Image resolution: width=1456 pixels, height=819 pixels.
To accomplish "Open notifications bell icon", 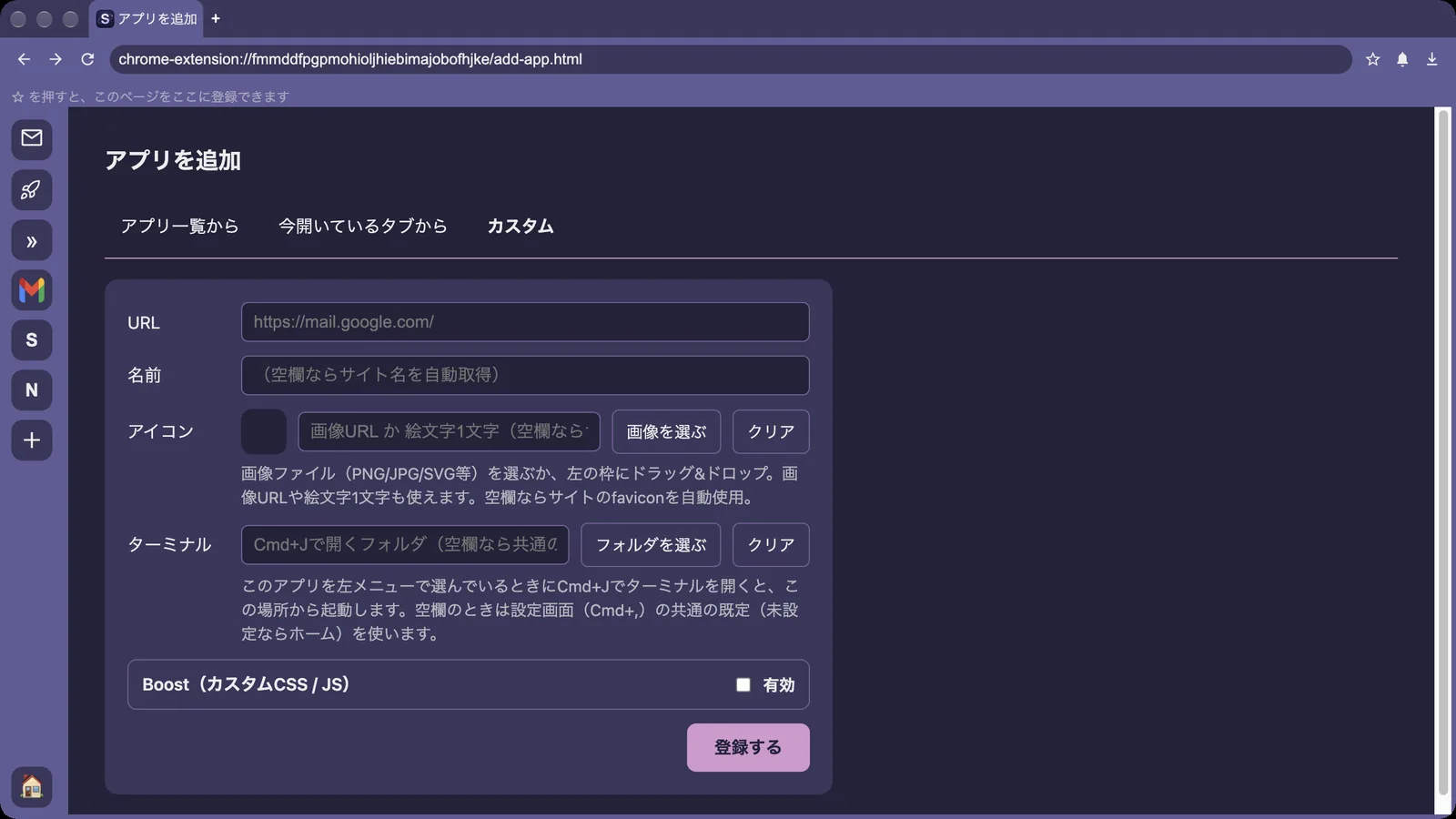I will pos(1402,59).
